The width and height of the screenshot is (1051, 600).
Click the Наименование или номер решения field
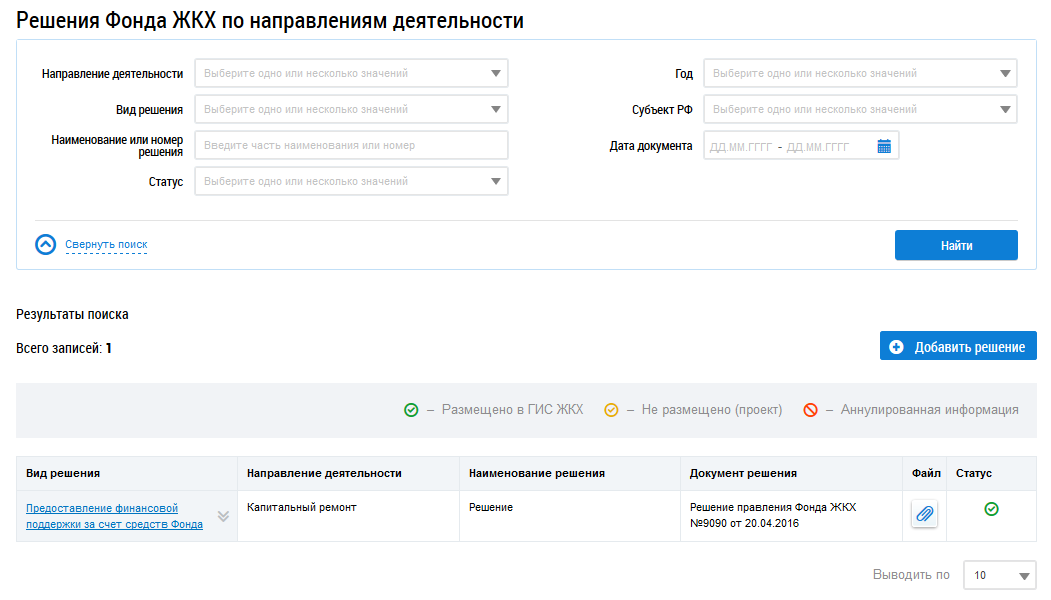click(x=351, y=145)
